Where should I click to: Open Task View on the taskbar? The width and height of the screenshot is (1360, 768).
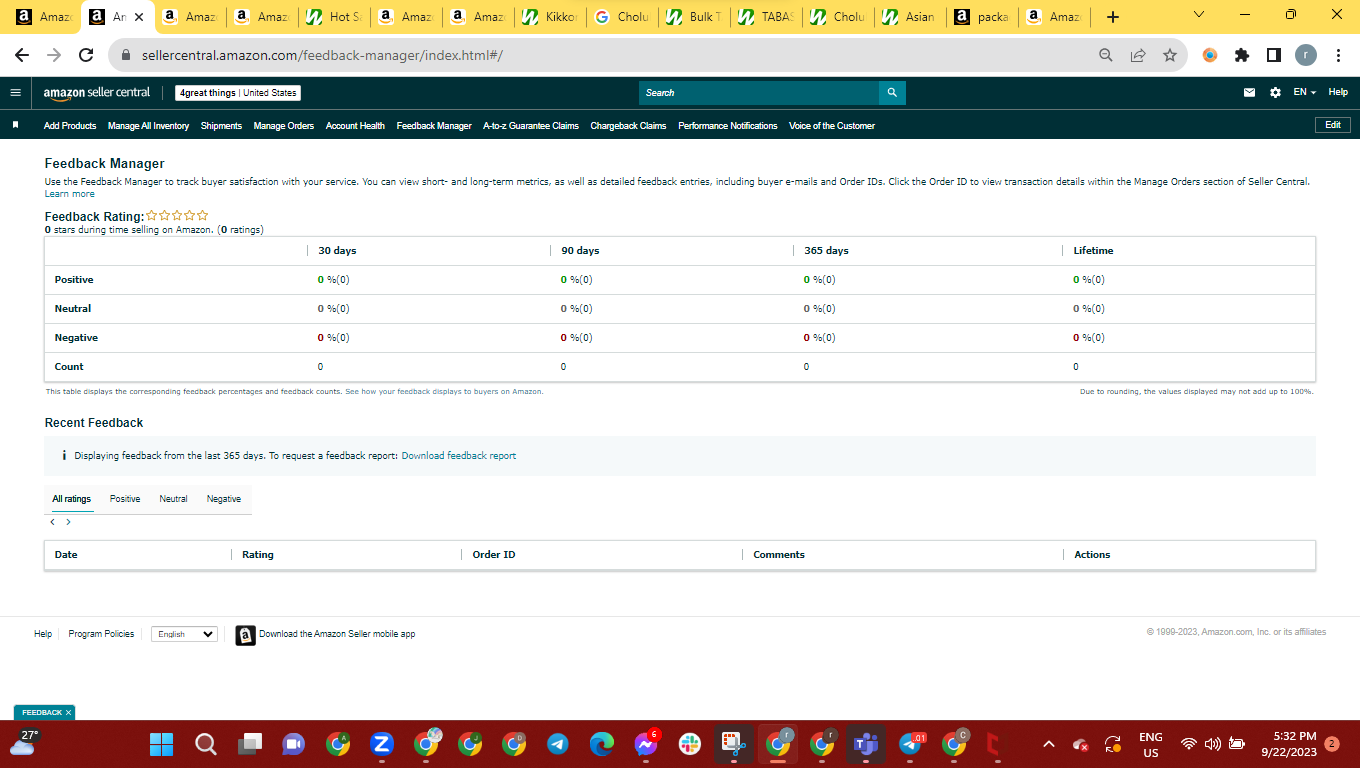pyautogui.click(x=249, y=744)
